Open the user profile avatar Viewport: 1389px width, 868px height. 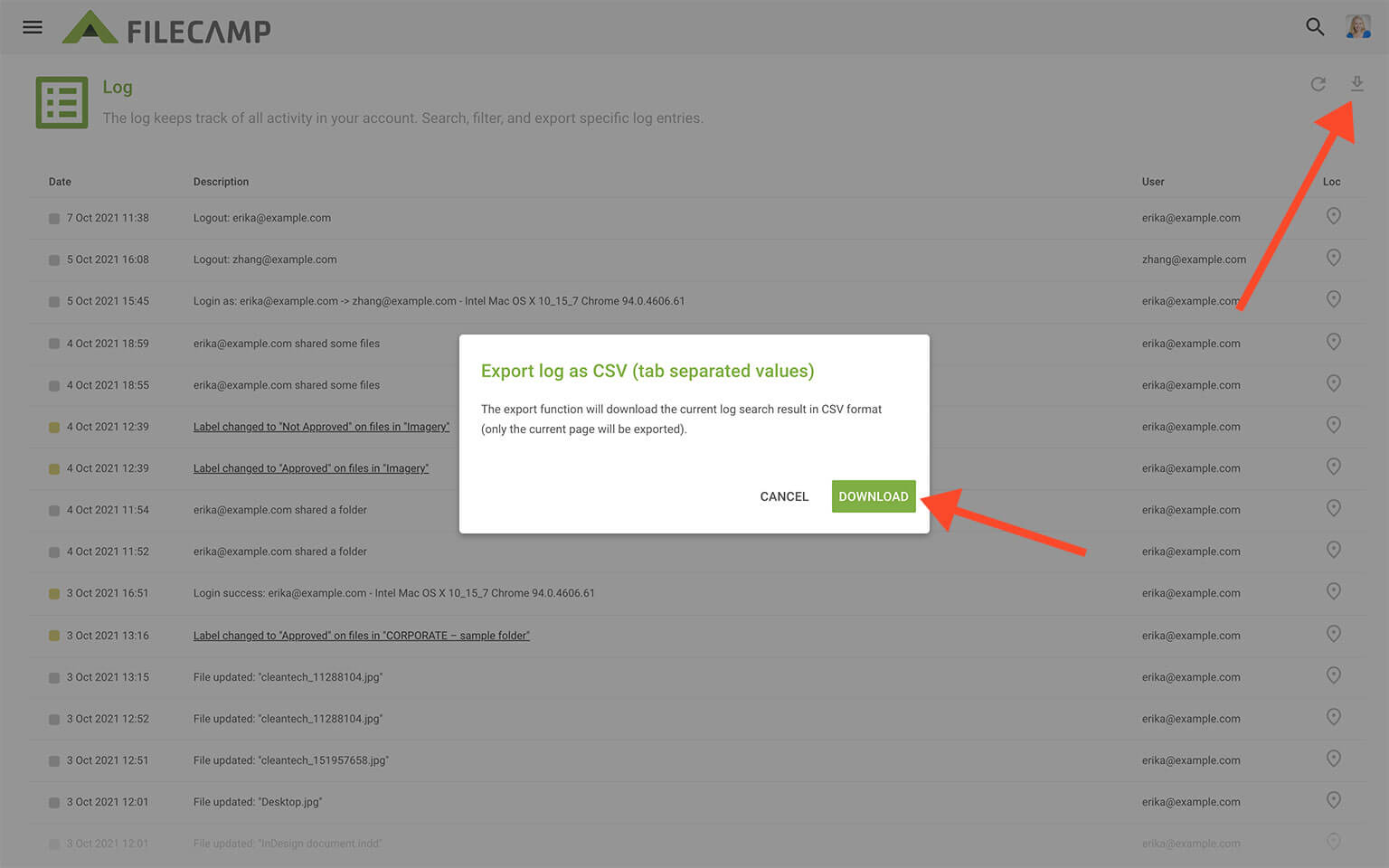(x=1357, y=27)
